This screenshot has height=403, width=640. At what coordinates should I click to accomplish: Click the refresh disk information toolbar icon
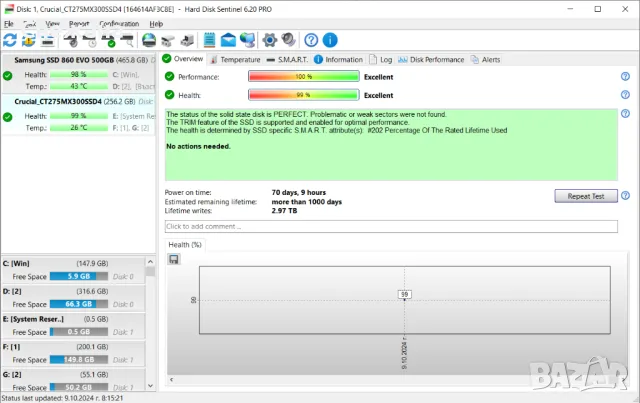click(x=10, y=40)
